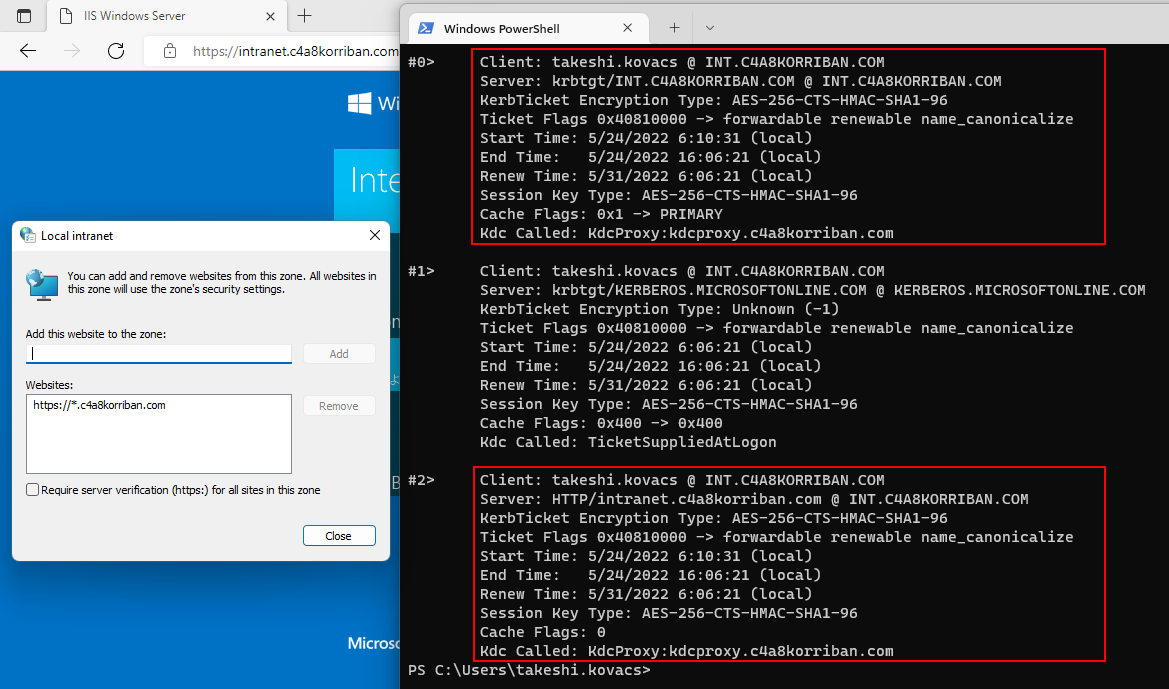Add a new PowerShell terminal tab
This screenshot has width=1169, height=689.
(x=674, y=28)
